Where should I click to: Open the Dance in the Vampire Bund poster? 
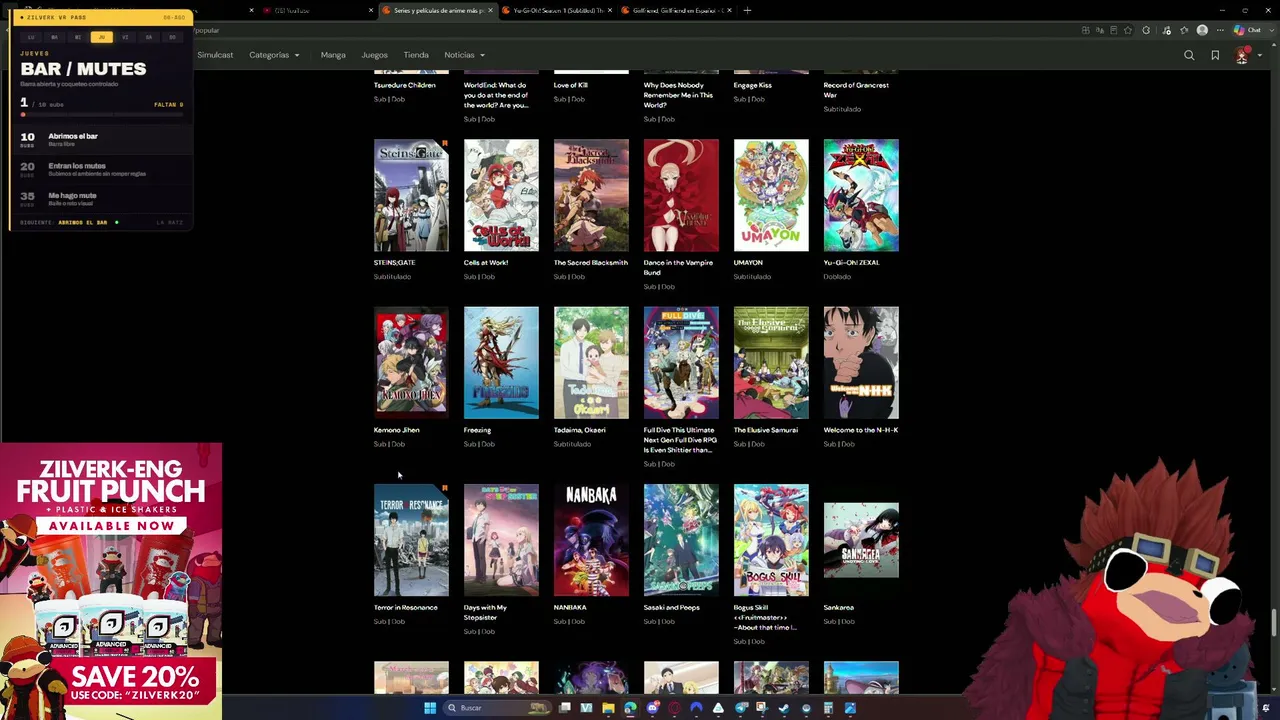tap(681, 195)
